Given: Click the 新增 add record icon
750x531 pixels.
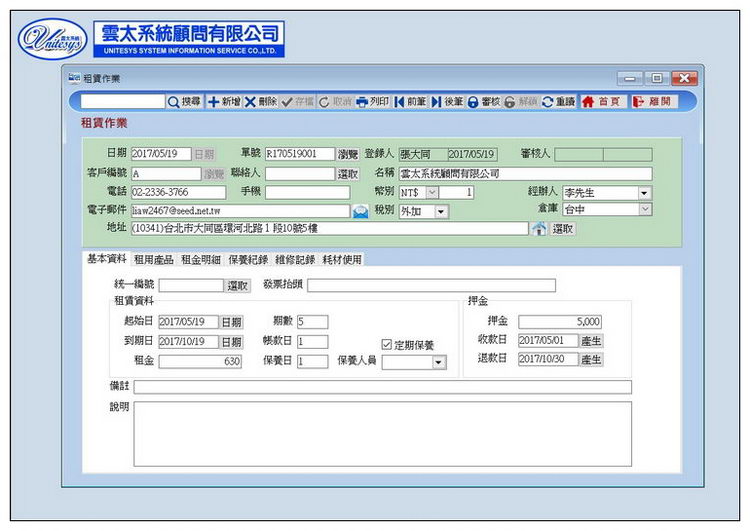Looking at the screenshot, I should tap(213, 102).
